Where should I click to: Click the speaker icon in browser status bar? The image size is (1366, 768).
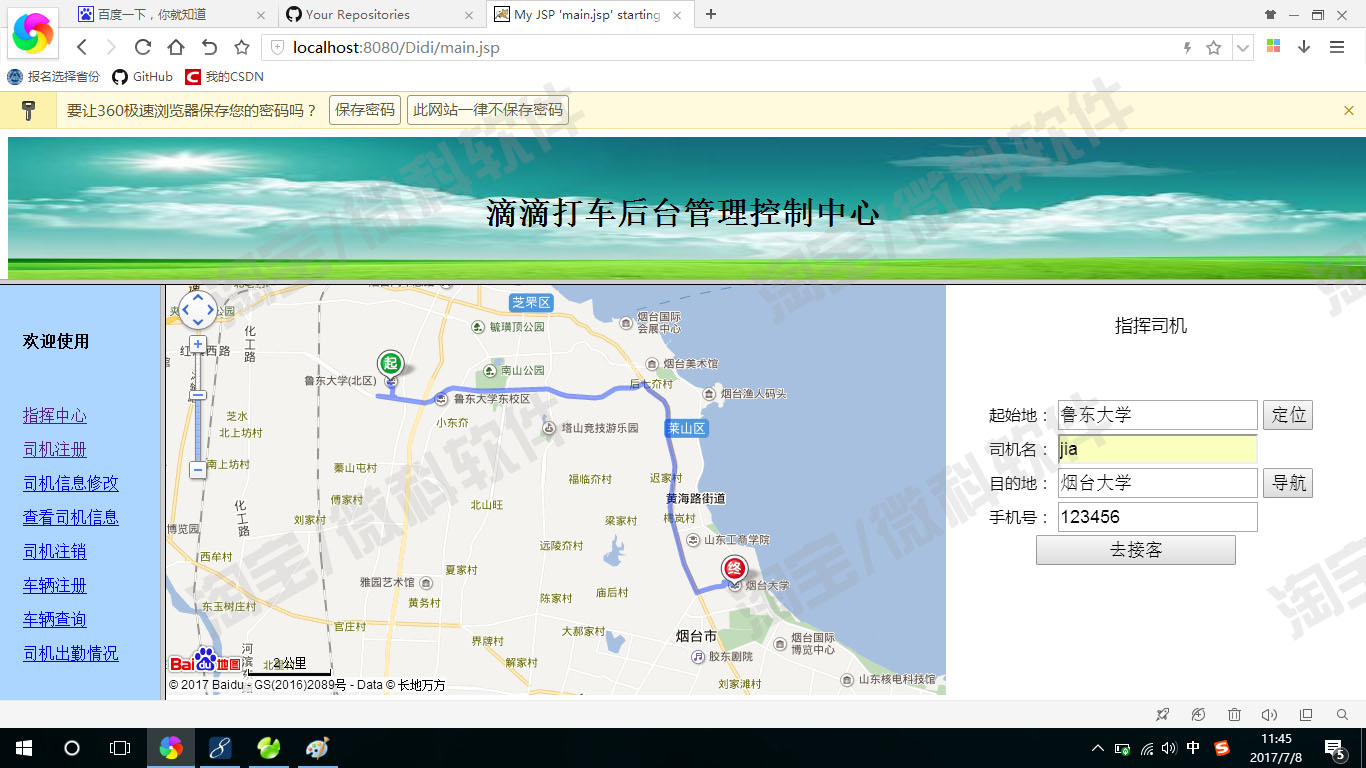click(1270, 715)
